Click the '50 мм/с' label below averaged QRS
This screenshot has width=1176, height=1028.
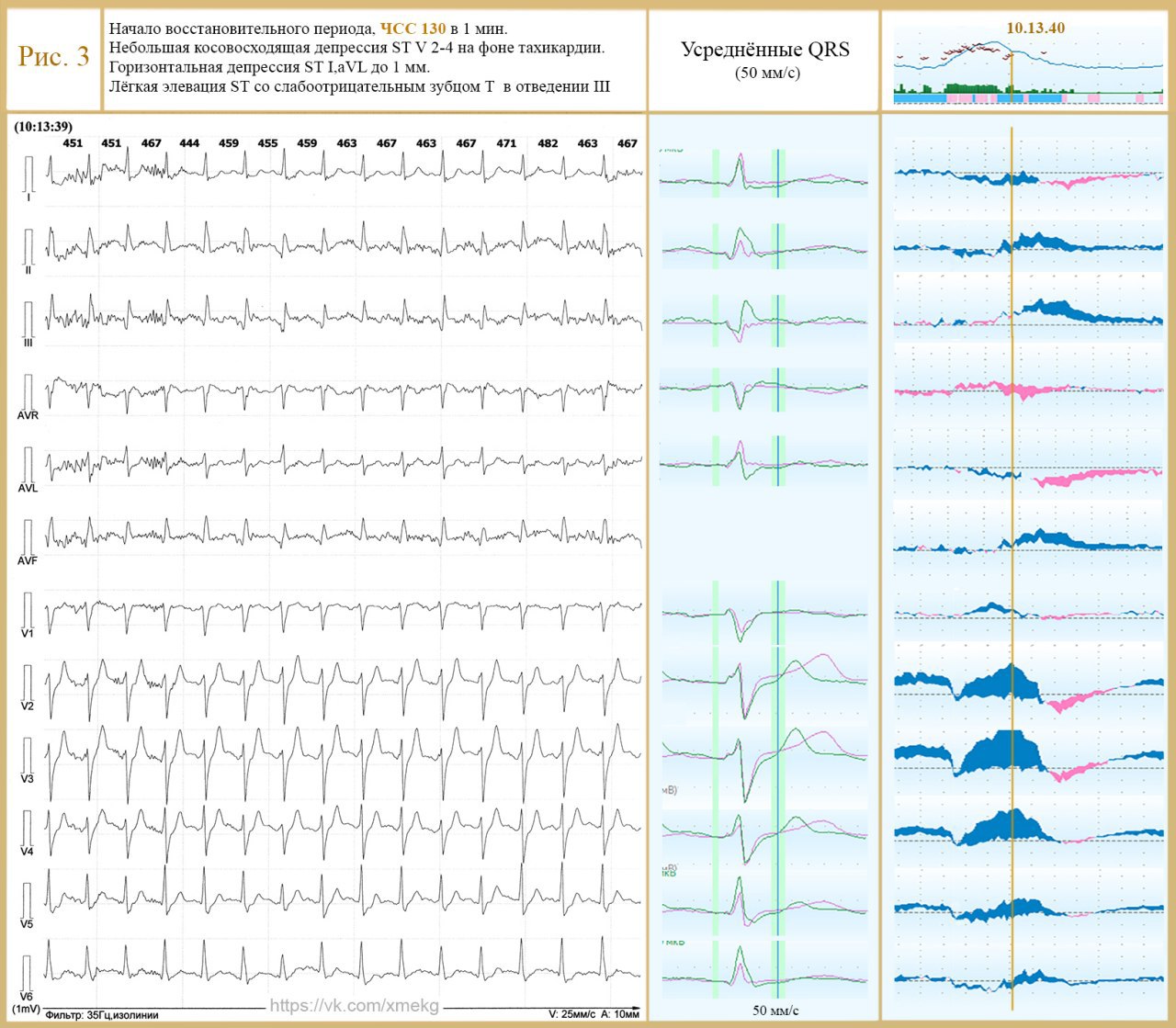775,1011
